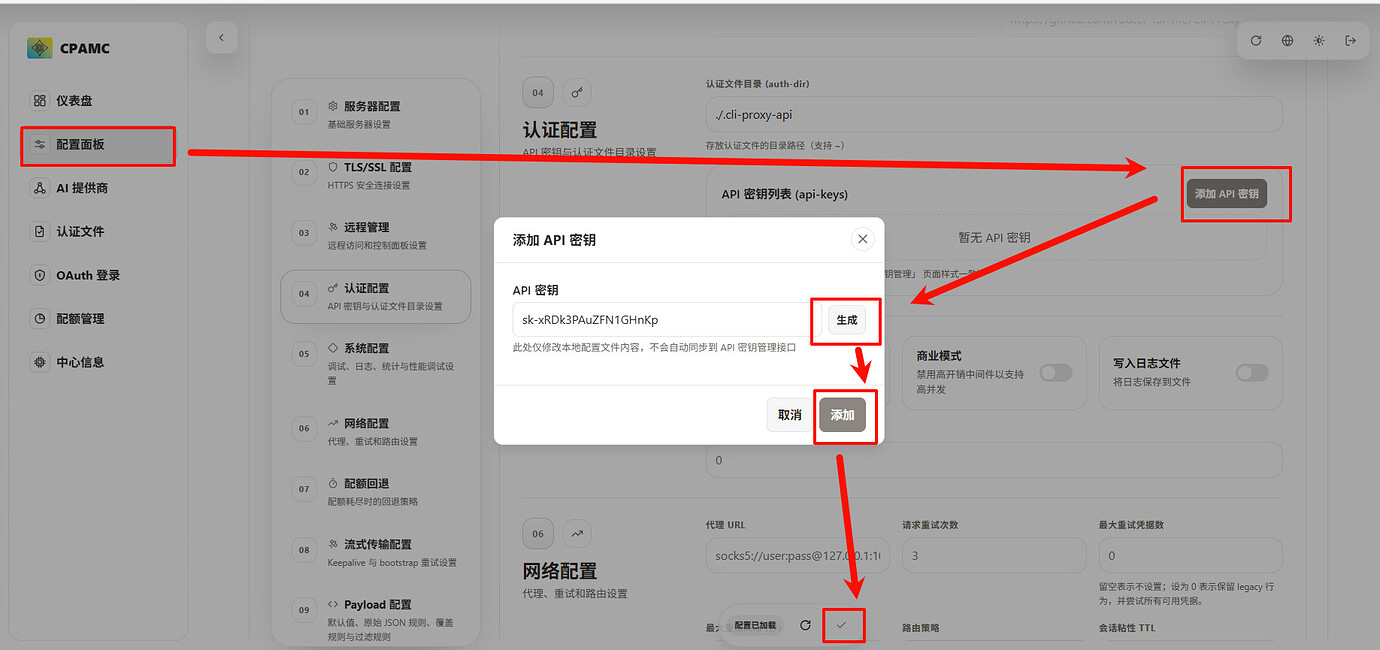The height and width of the screenshot is (650, 1380).
Task: Jump to section 01 服务器配置
Action: [376, 114]
